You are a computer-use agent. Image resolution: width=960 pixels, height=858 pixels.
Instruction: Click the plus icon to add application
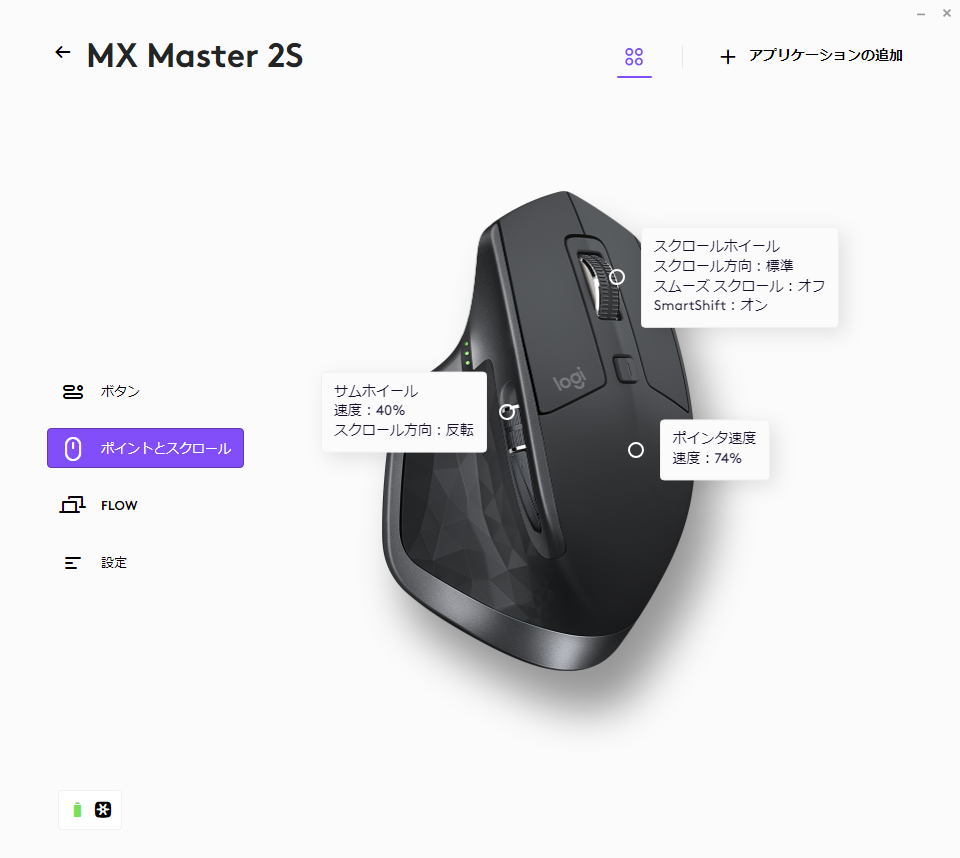pyautogui.click(x=727, y=57)
